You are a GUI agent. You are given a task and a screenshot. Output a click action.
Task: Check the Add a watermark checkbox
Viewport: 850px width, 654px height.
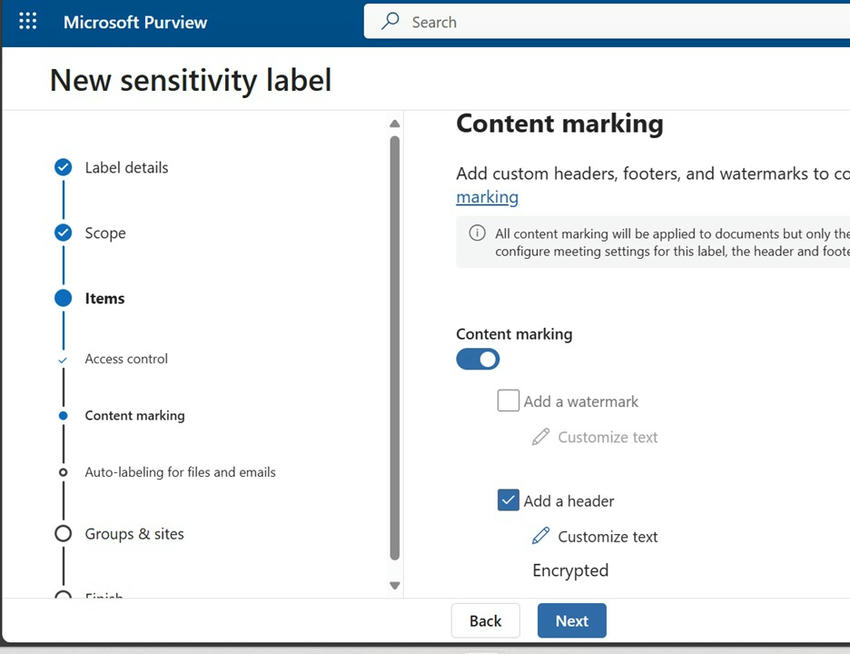pyautogui.click(x=508, y=401)
